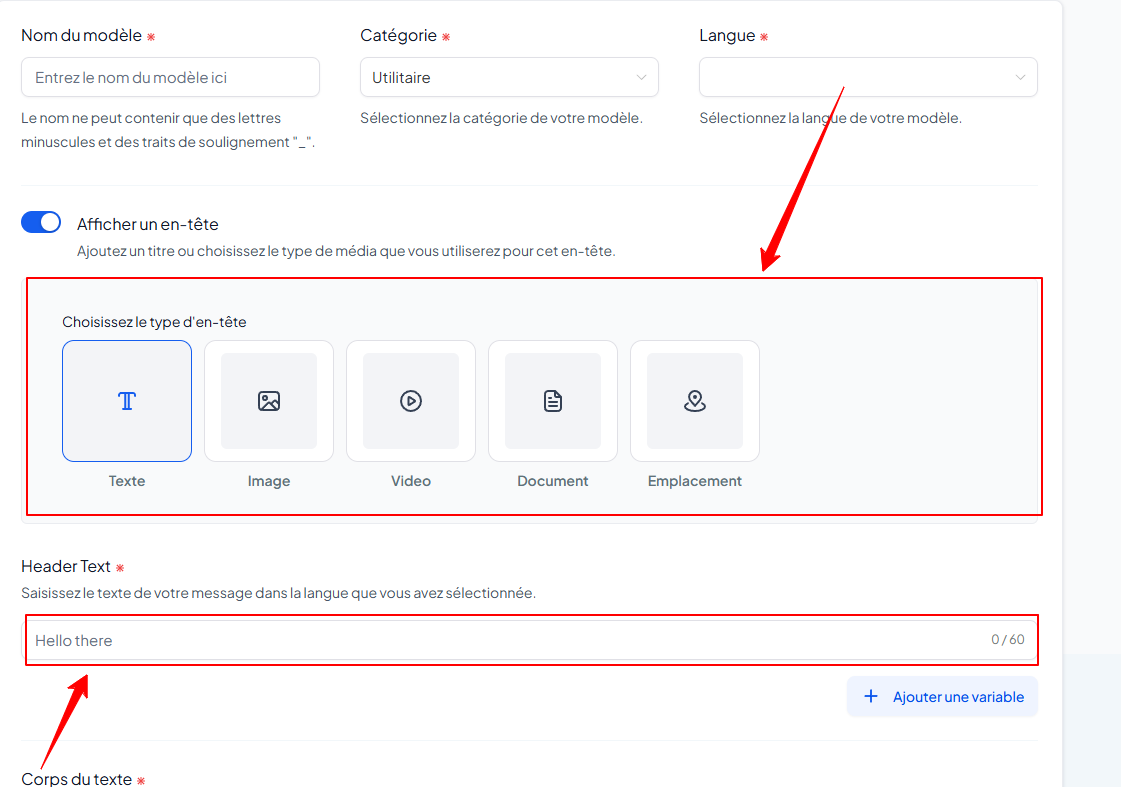
Task: Click the Image label under the header types
Action: 269,481
